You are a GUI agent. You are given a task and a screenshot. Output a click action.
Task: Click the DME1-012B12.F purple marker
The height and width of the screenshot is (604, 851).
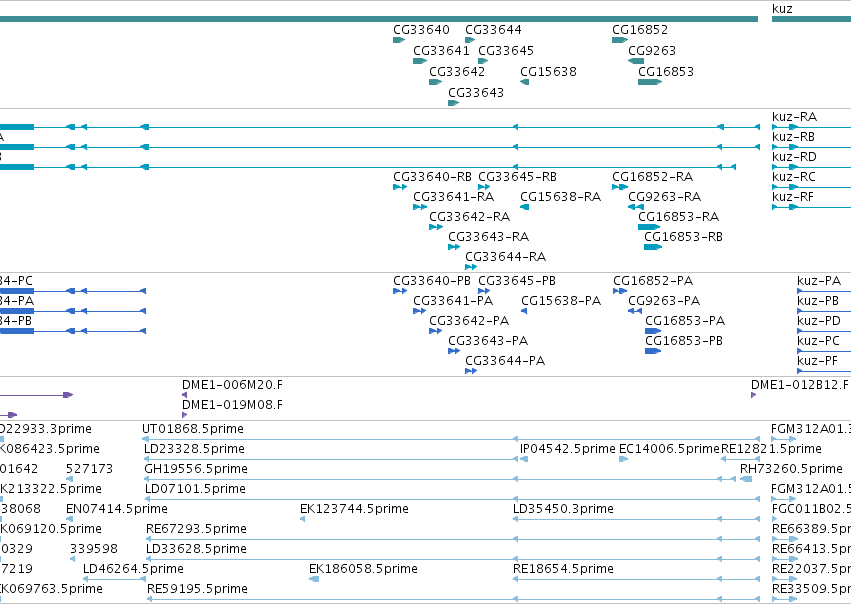tap(753, 395)
